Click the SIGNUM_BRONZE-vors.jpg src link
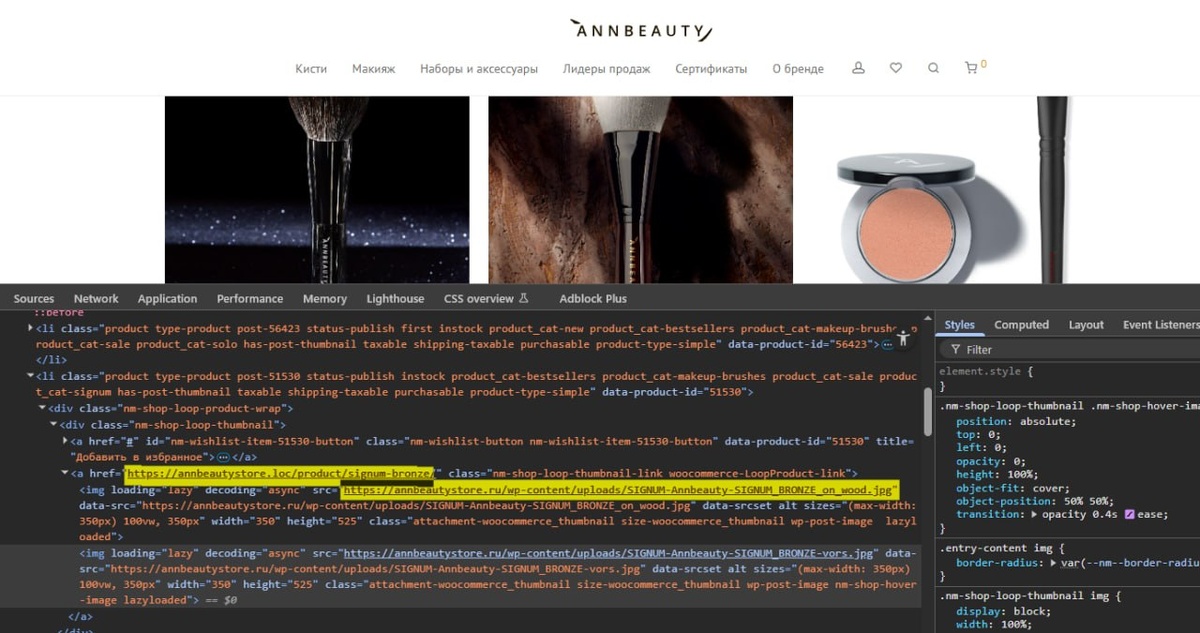1200x633 pixels. click(x=609, y=554)
